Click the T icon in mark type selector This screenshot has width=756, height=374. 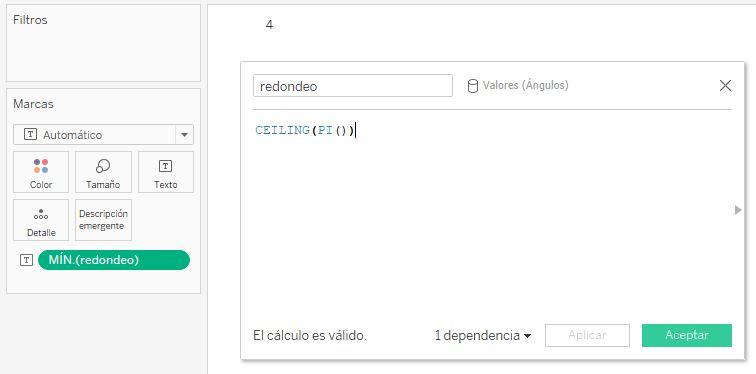point(30,135)
